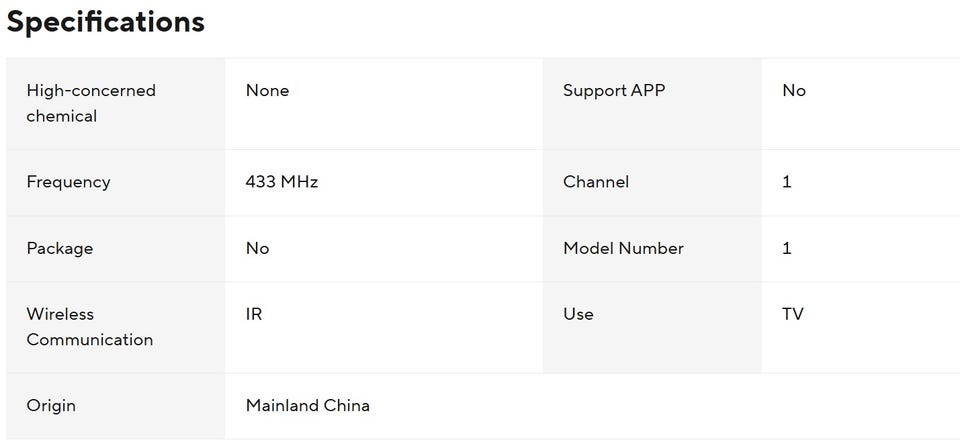Click the 433 MHz value

[x=282, y=182]
